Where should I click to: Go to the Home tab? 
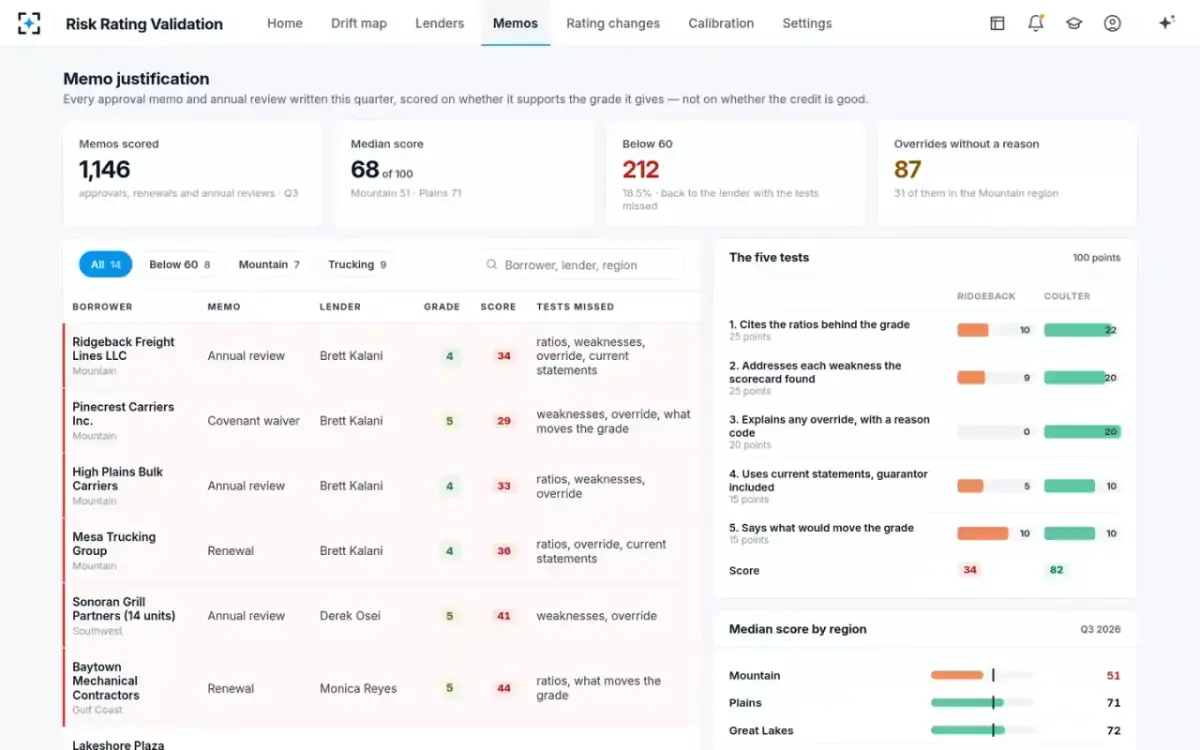click(285, 23)
